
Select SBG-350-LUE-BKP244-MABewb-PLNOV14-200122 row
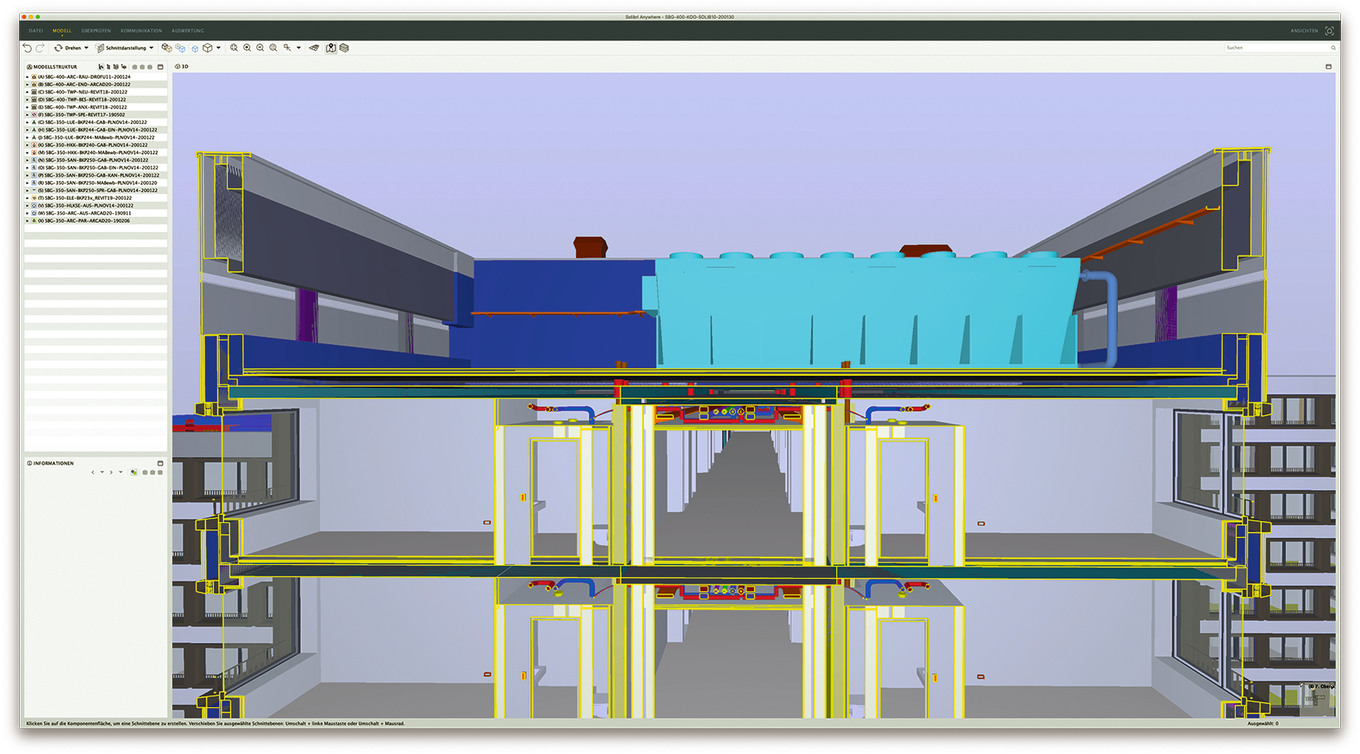click(x=96, y=137)
